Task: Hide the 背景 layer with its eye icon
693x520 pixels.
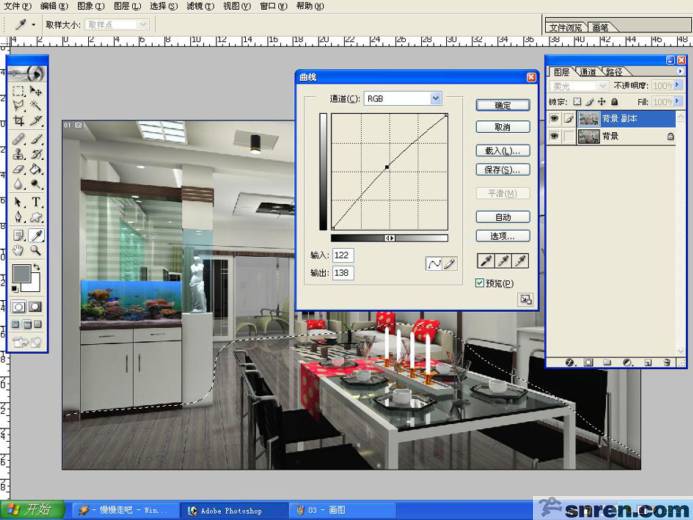Action: coord(554,136)
